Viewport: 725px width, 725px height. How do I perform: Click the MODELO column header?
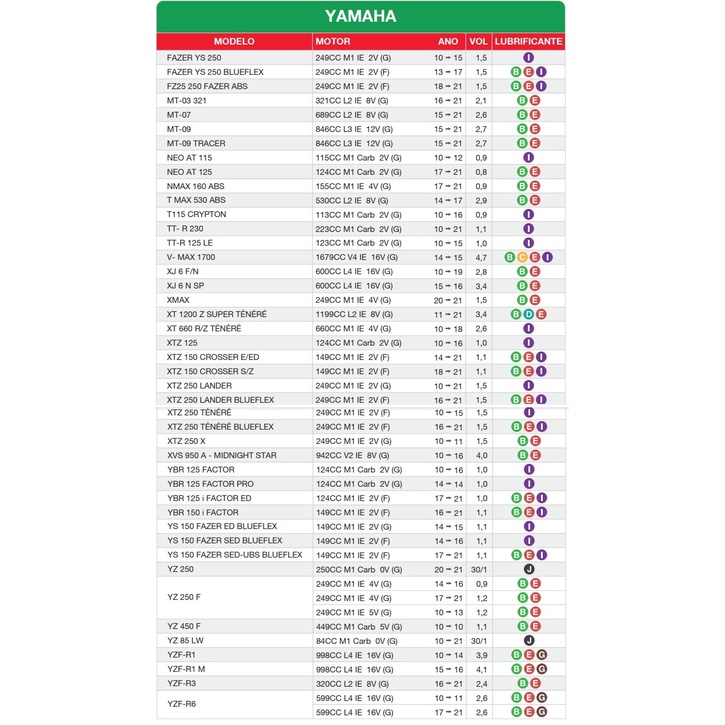click(x=235, y=42)
